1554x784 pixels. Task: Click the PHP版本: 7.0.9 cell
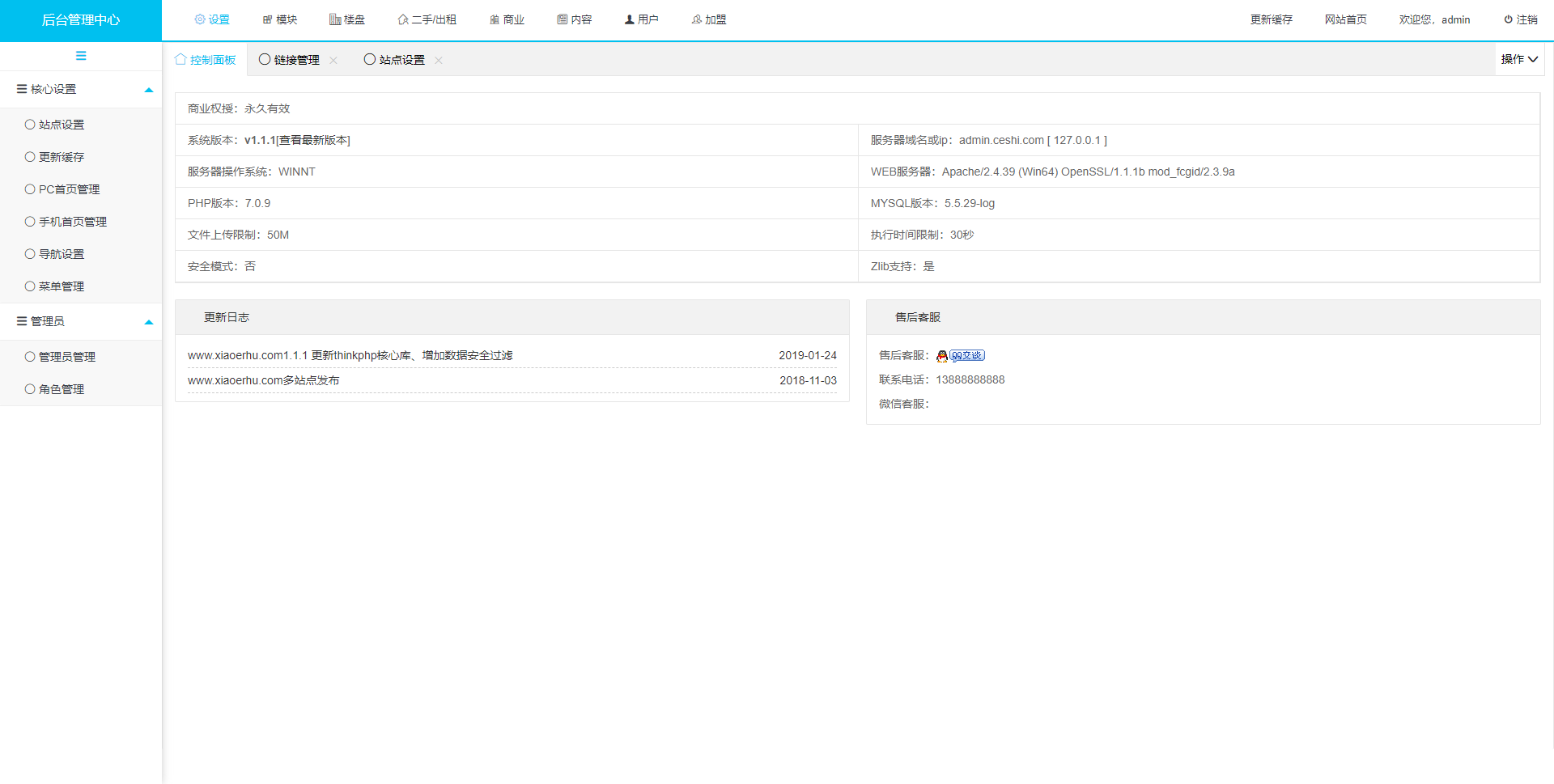click(516, 203)
